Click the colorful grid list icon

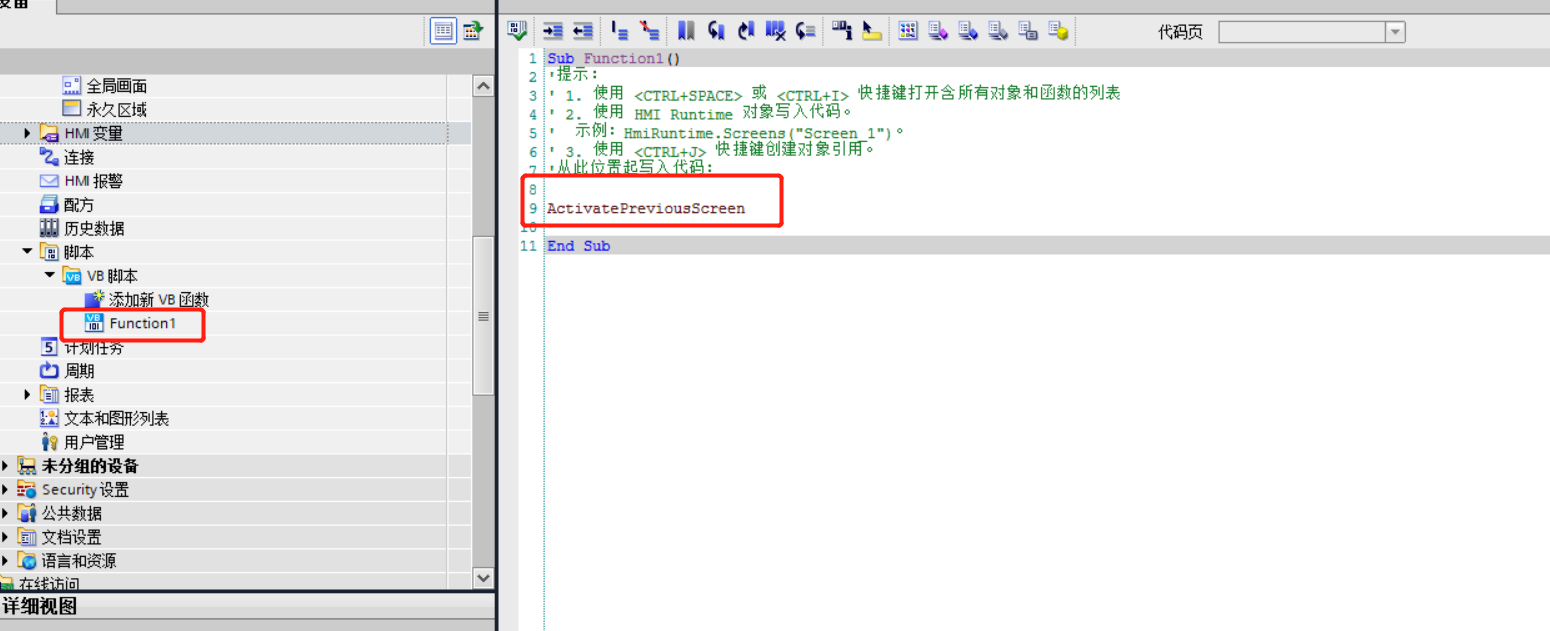[908, 31]
